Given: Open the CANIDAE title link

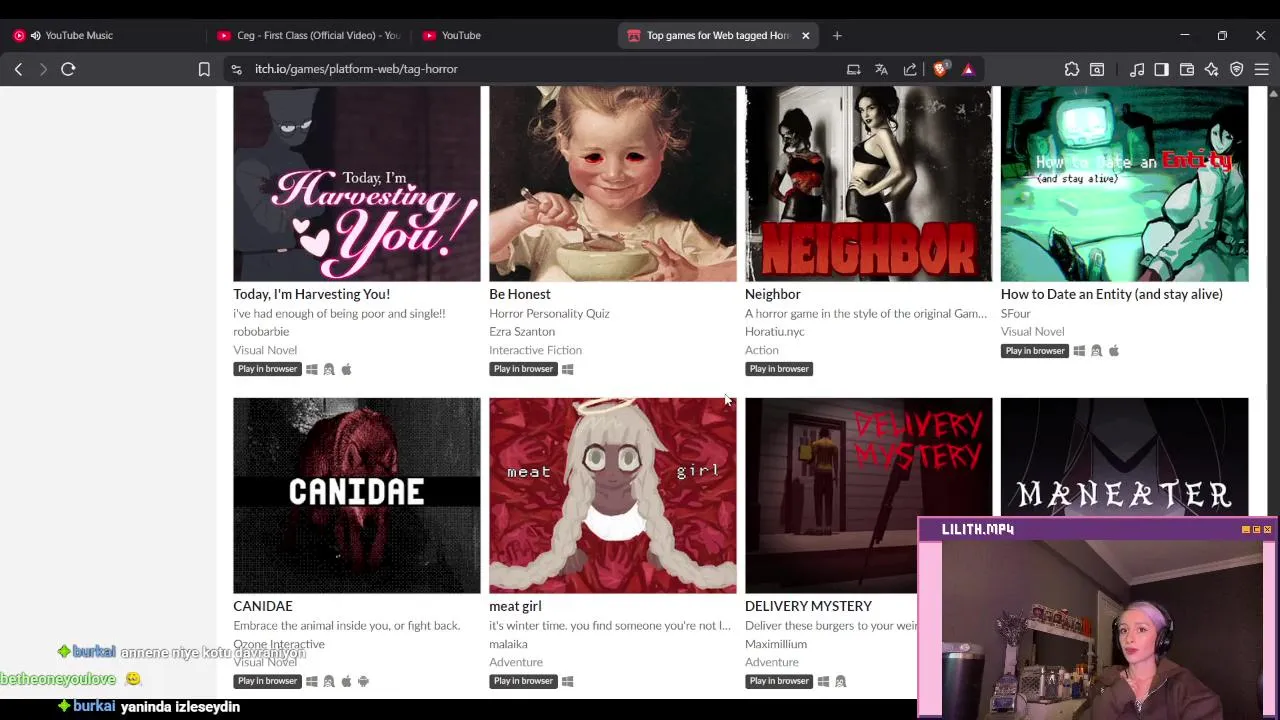Looking at the screenshot, I should (263, 606).
